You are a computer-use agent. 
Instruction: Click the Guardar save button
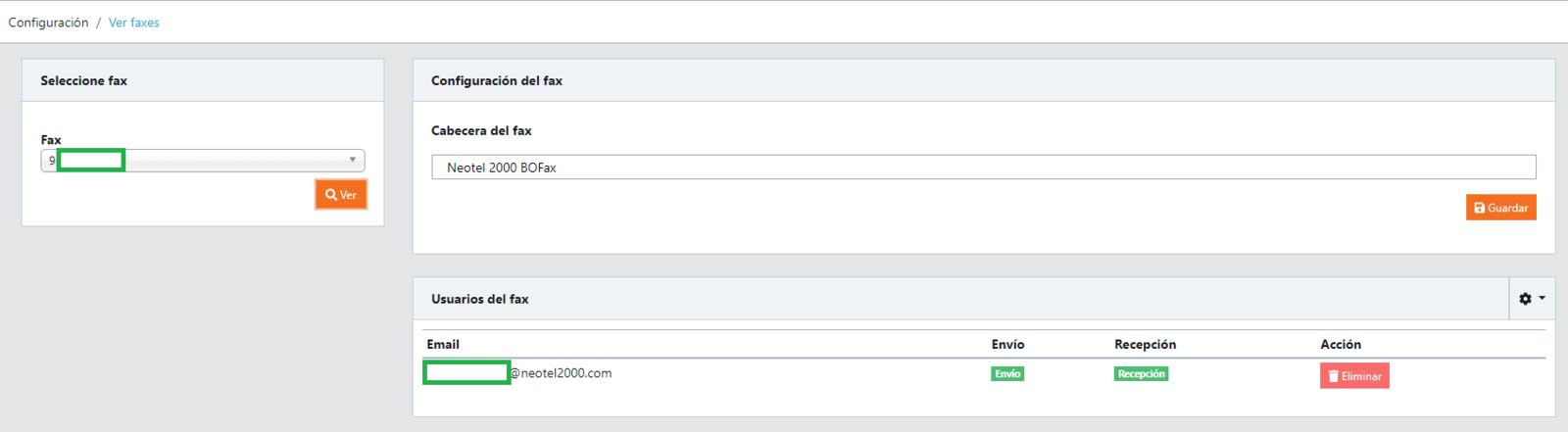point(1500,208)
